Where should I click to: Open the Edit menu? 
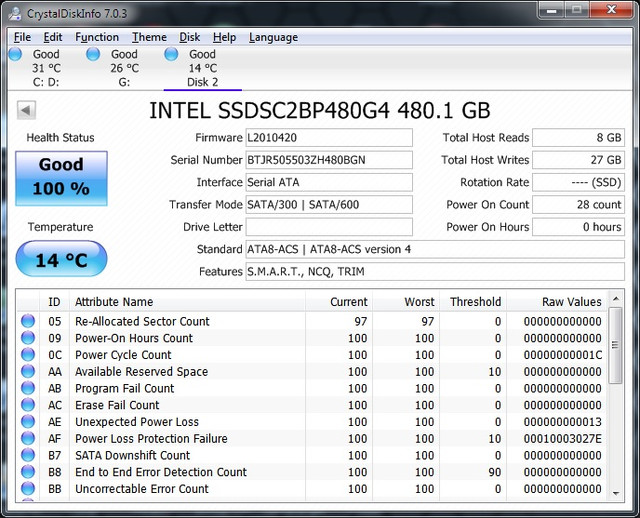[x=53, y=37]
